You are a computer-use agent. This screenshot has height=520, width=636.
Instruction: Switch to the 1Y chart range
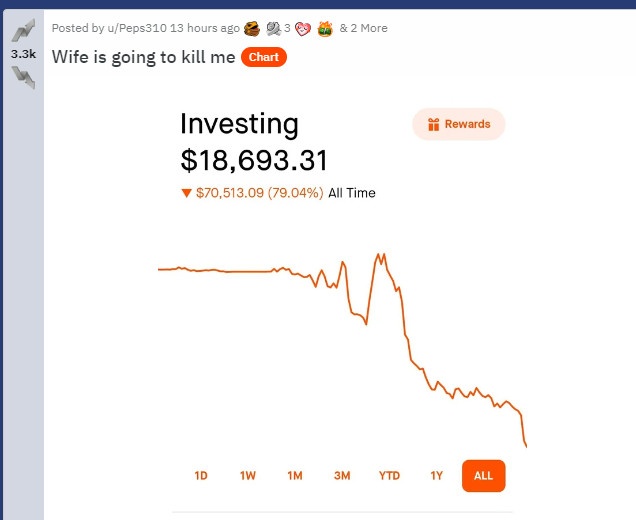pos(436,476)
